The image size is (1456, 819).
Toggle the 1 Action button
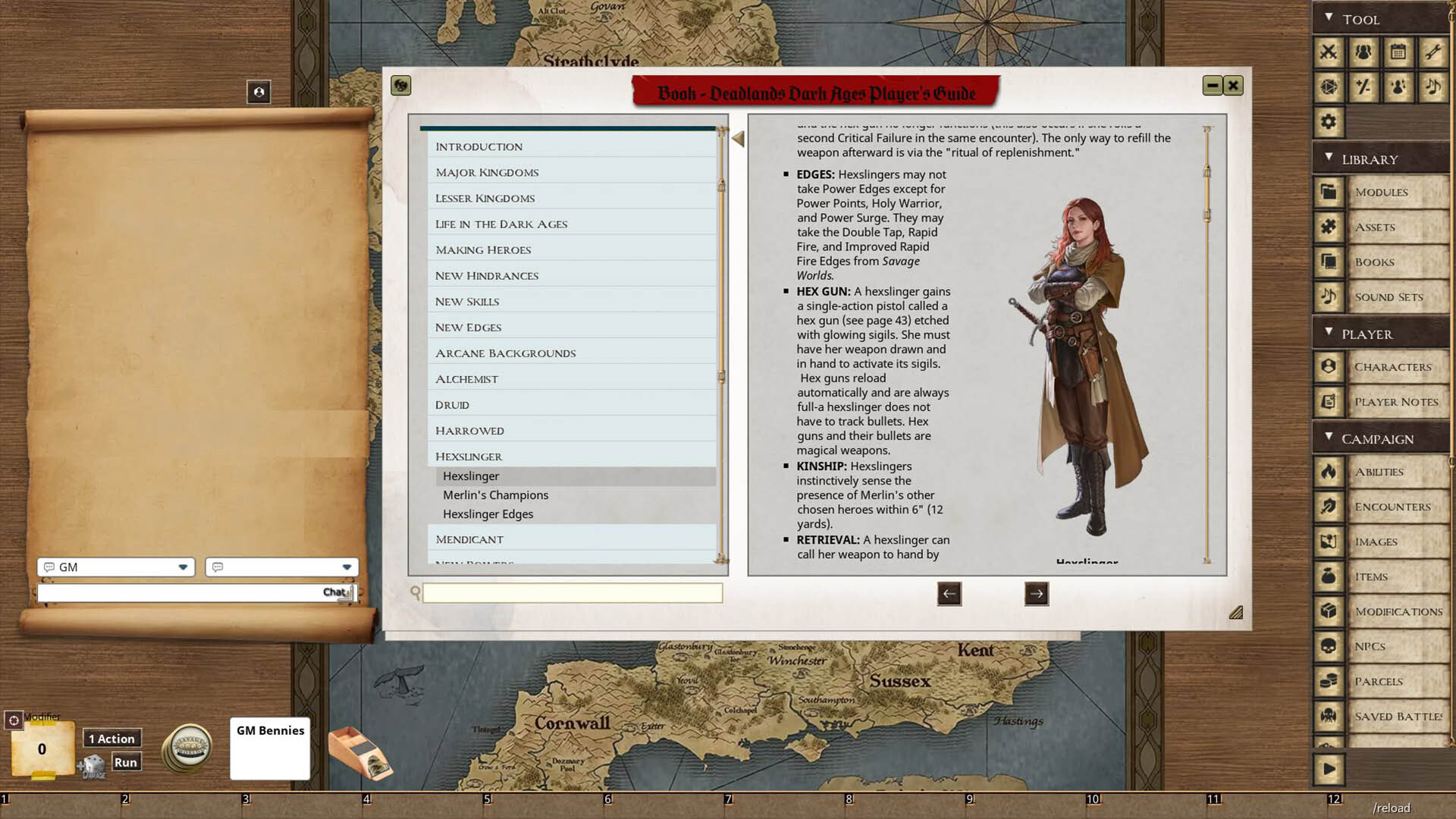(111, 739)
